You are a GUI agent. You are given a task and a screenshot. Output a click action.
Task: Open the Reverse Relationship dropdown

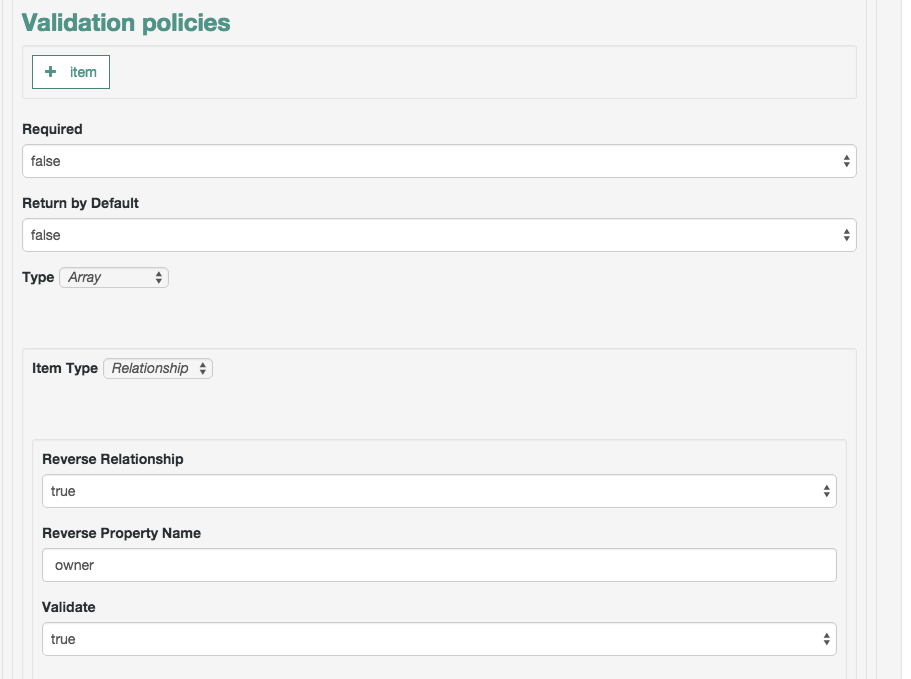click(x=439, y=491)
